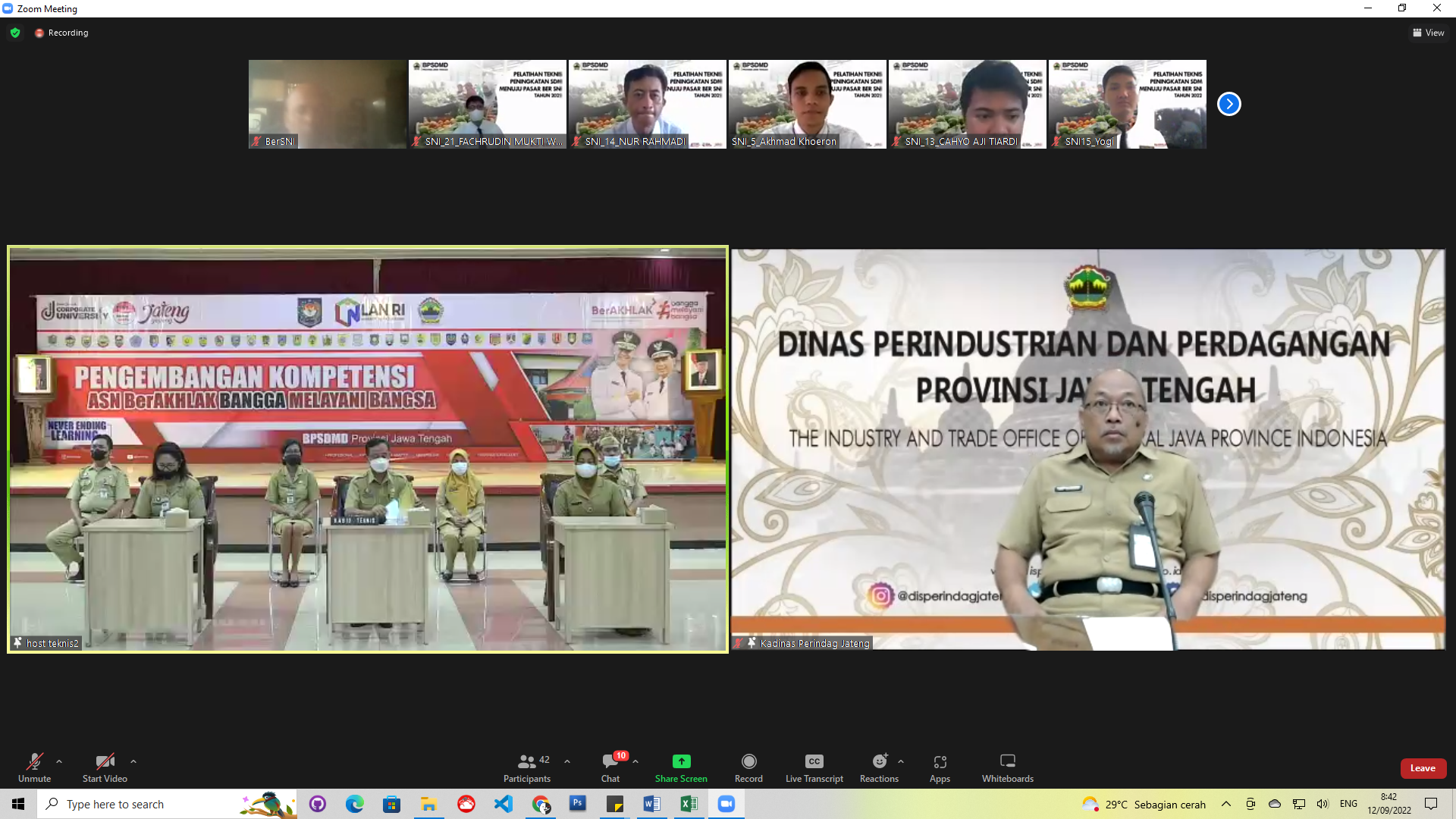Expand arrow next to Reactions
This screenshot has height=819, width=1456.
901,761
